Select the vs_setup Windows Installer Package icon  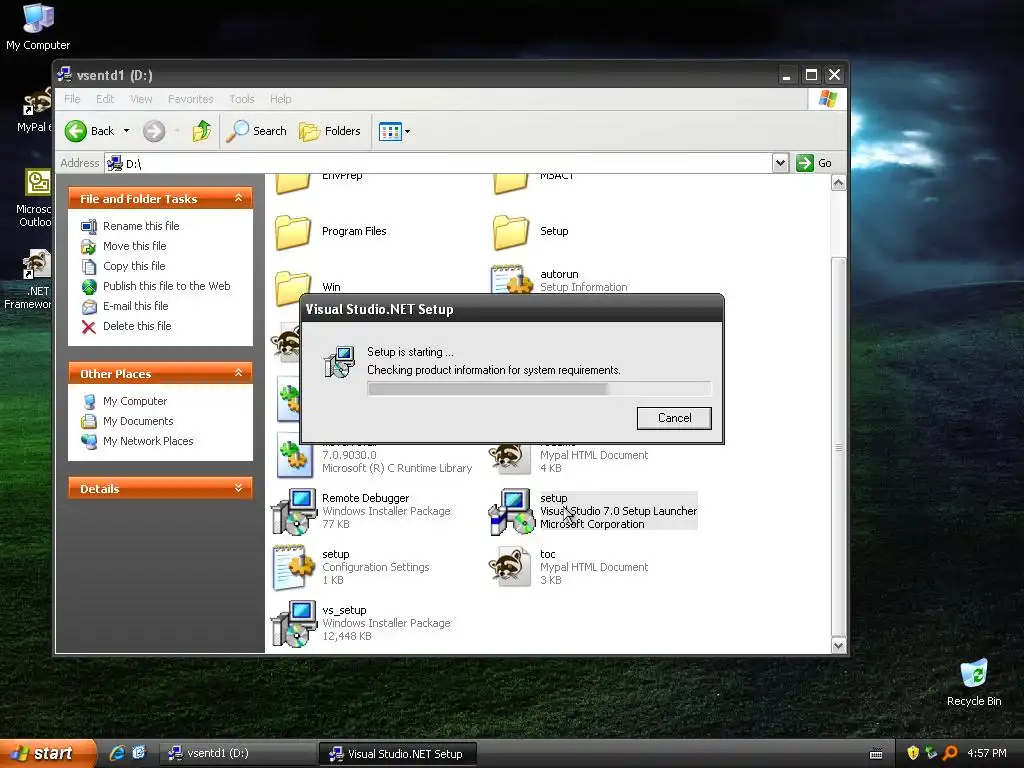(293, 624)
